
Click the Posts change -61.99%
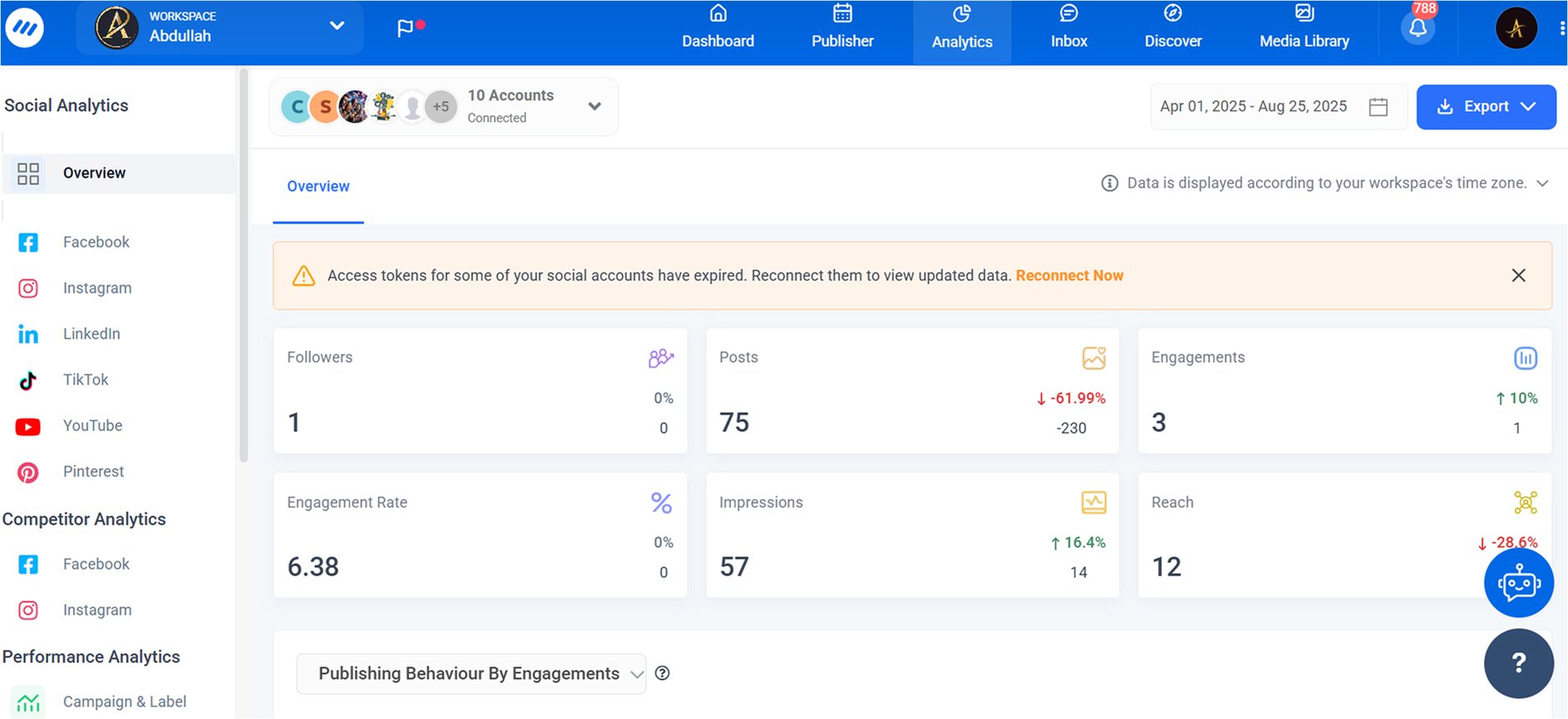point(1071,399)
